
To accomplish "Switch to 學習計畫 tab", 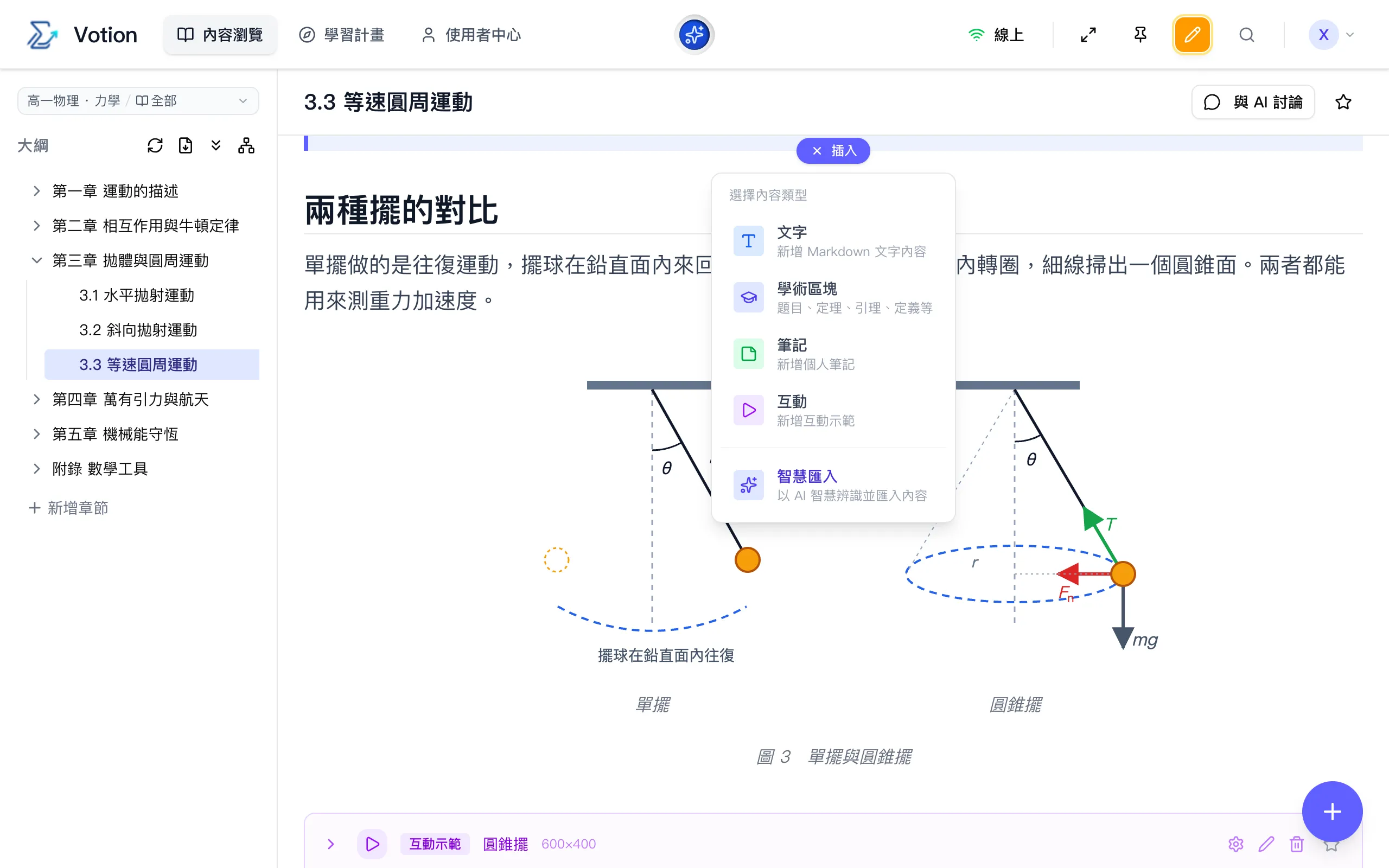I will point(341,35).
